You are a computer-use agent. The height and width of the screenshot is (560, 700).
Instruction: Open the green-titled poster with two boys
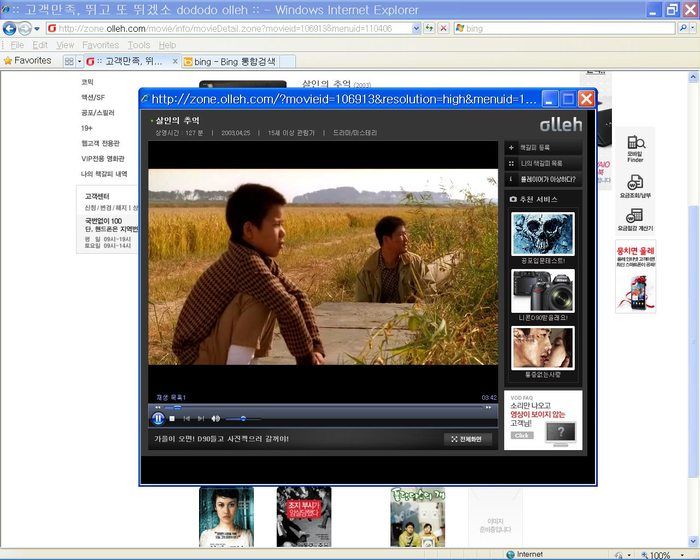pyautogui.click(x=417, y=517)
